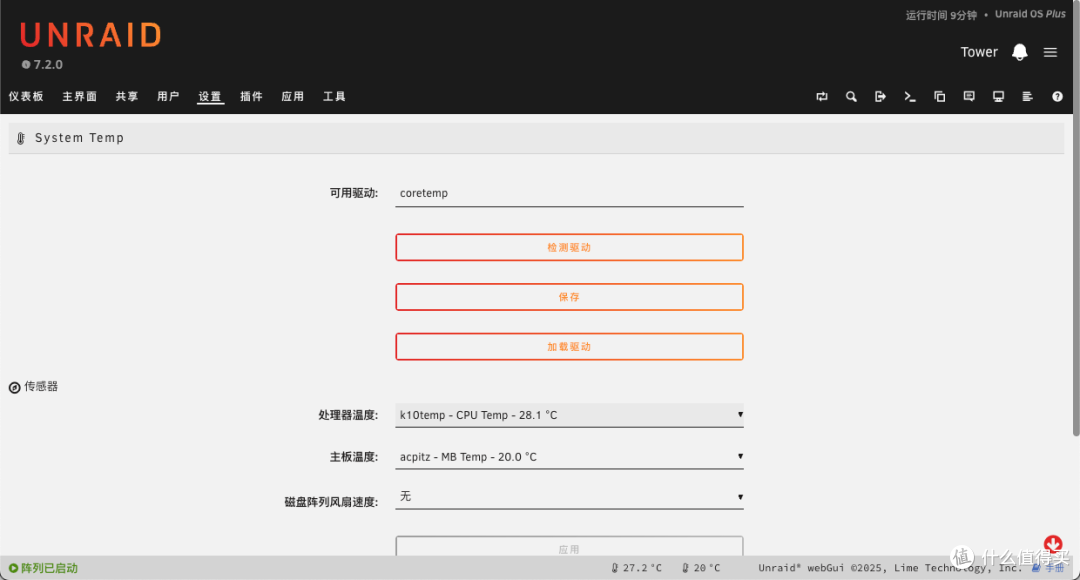This screenshot has width=1080, height=580.
Task: Click the 运行时间 9分钟 uptime text
Action: tap(941, 15)
